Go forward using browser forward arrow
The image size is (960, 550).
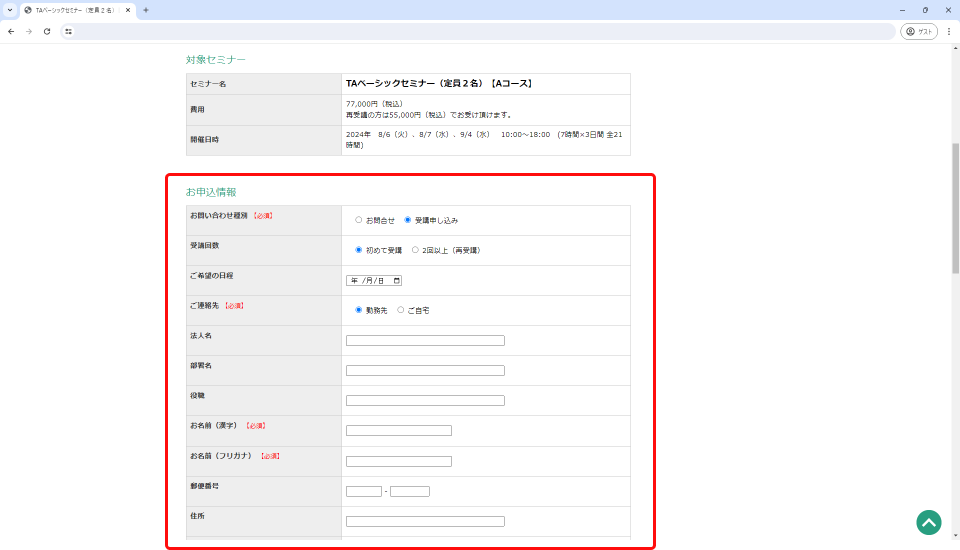click(29, 31)
